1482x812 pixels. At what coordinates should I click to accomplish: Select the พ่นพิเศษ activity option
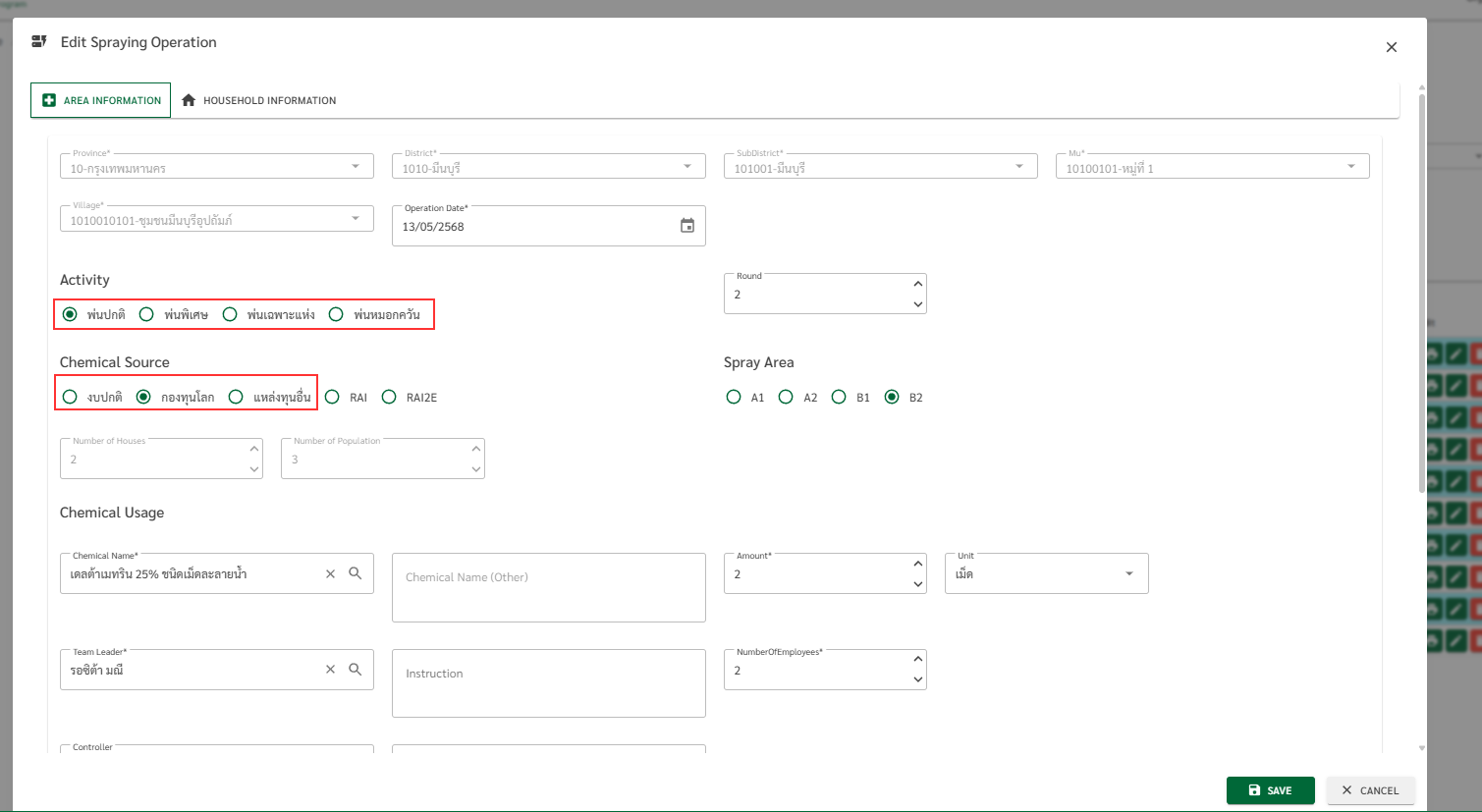tap(146, 314)
